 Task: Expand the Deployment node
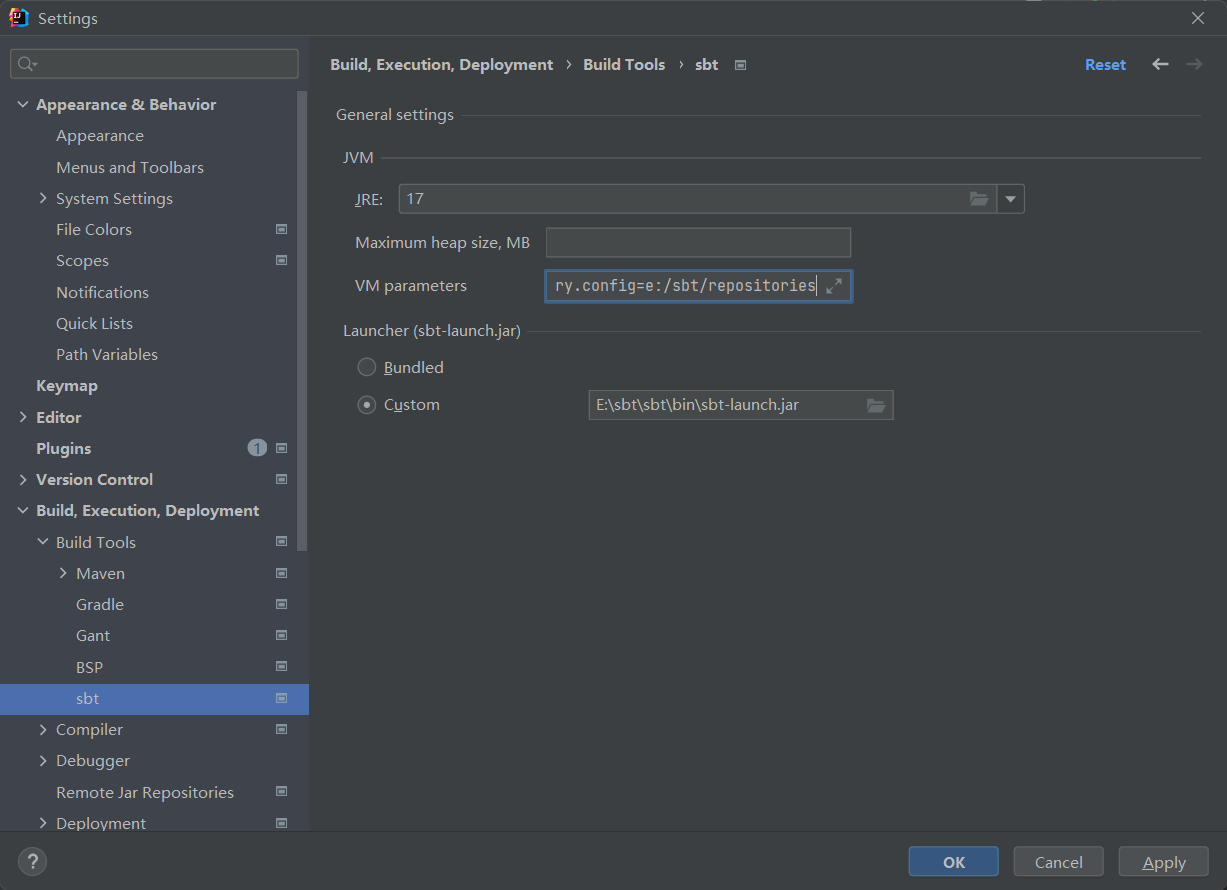[43, 823]
